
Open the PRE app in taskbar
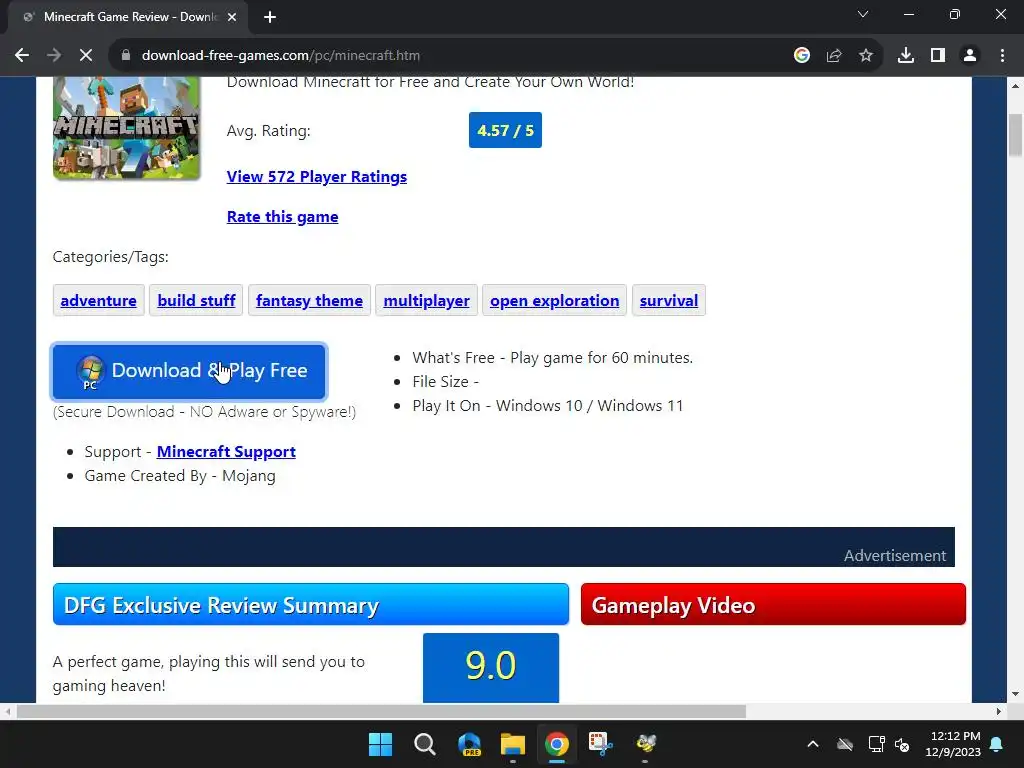(x=469, y=744)
